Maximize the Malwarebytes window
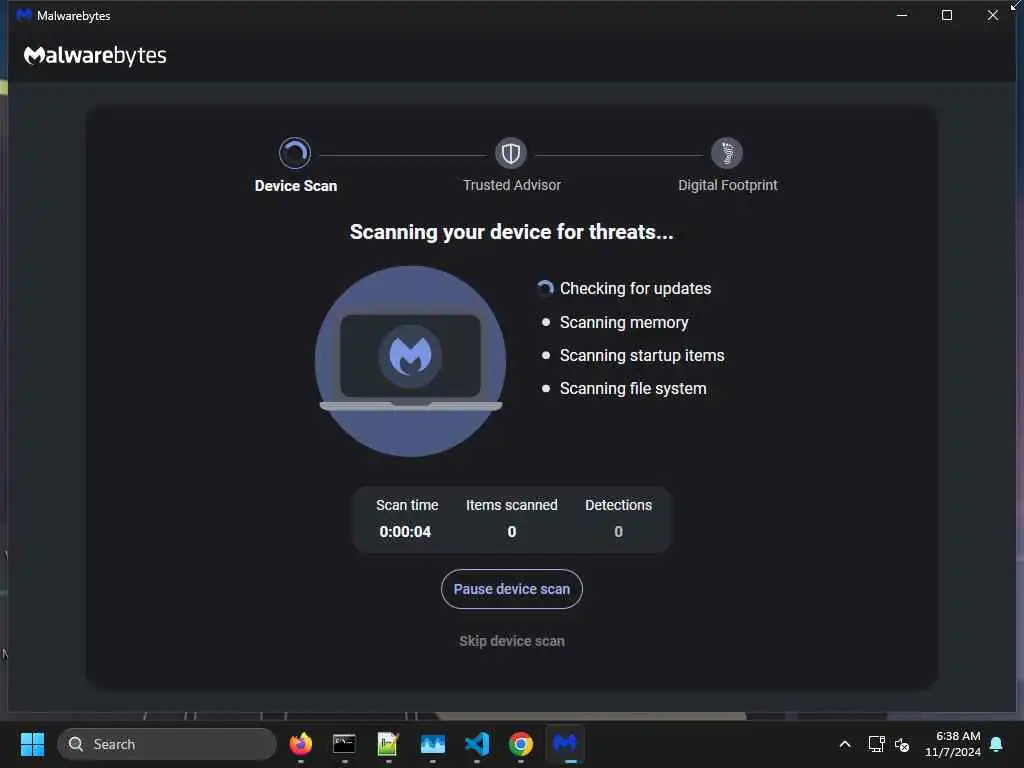Viewport: 1024px width, 768px height. pos(947,15)
